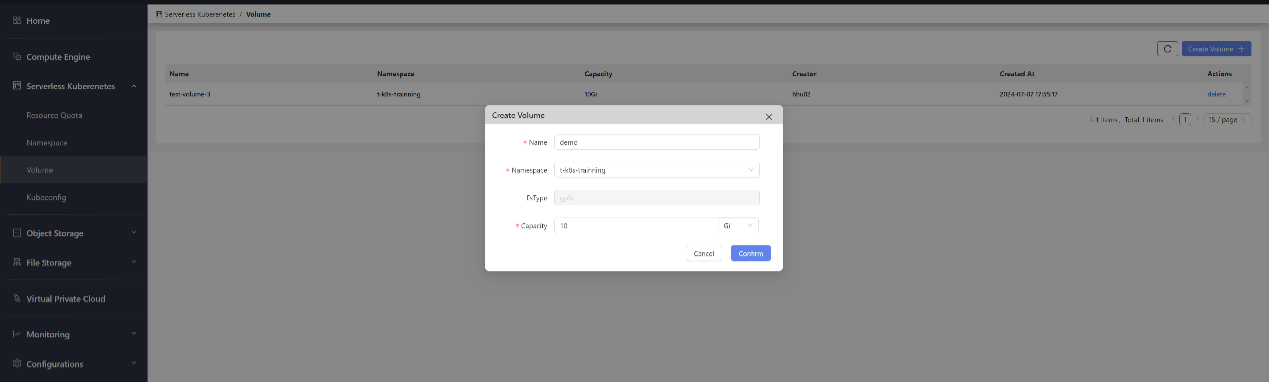Click the Configurations gear icon
1274x385 pixels.
(17, 364)
